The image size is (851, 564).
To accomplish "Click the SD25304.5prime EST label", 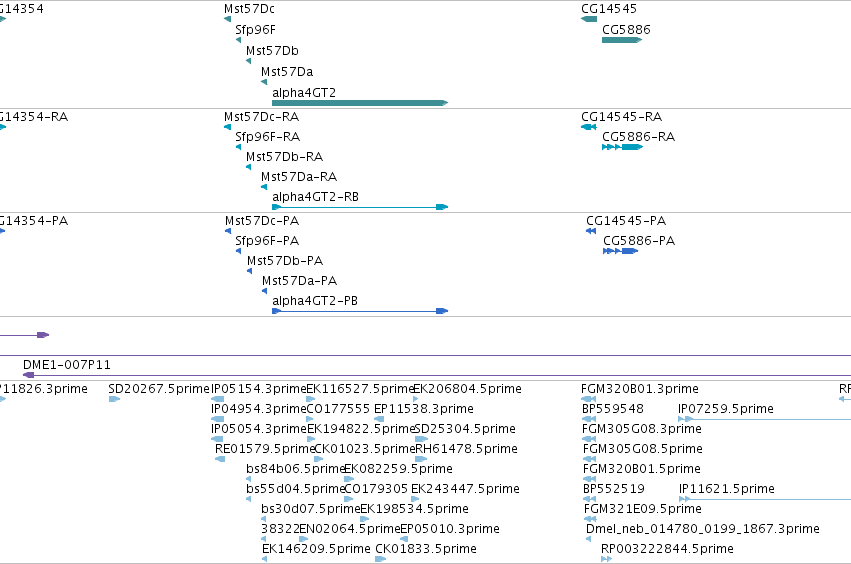I will pos(465,429).
